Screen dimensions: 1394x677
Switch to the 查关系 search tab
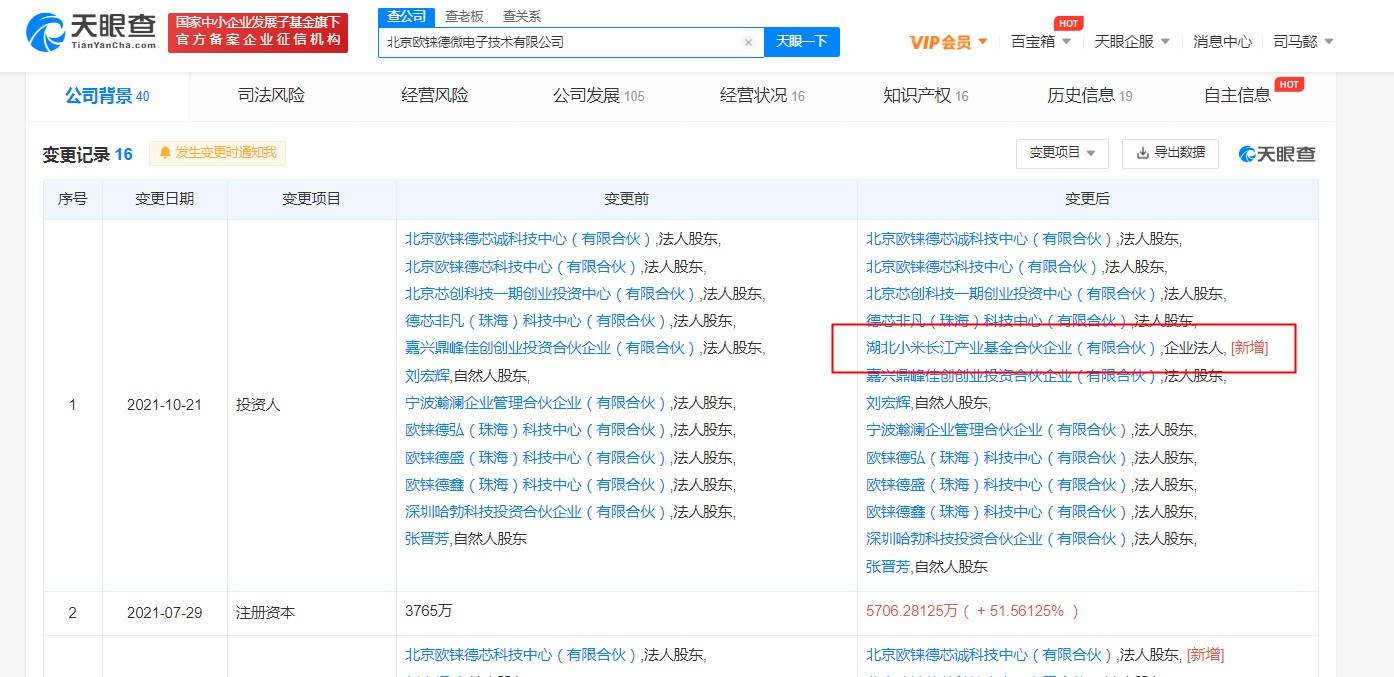(522, 16)
